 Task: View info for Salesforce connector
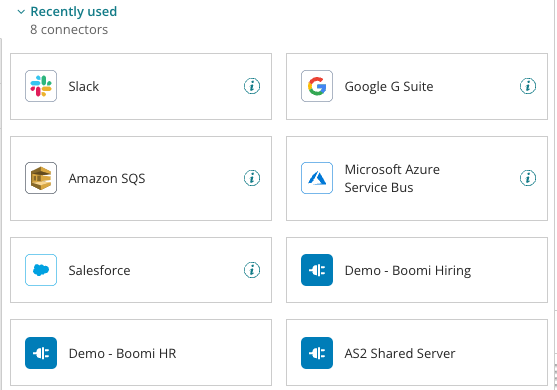(252, 270)
